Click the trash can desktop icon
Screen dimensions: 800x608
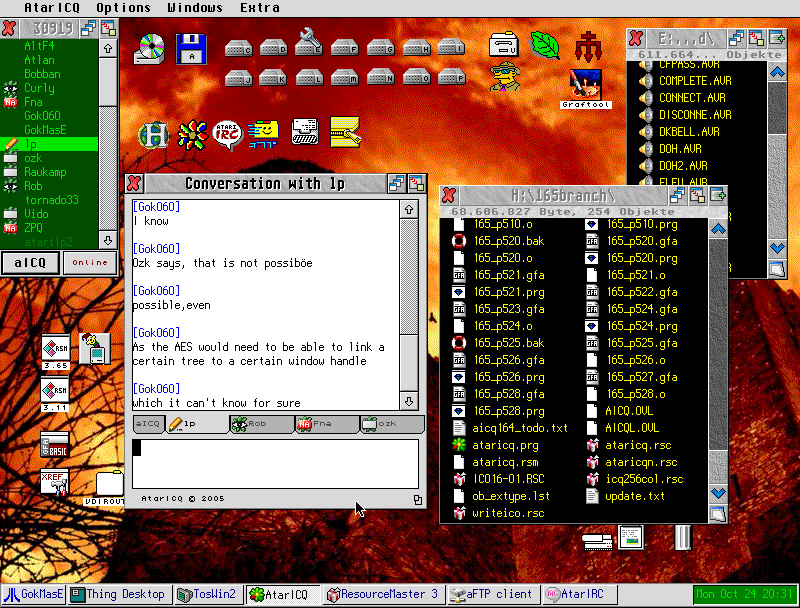[x=683, y=538]
